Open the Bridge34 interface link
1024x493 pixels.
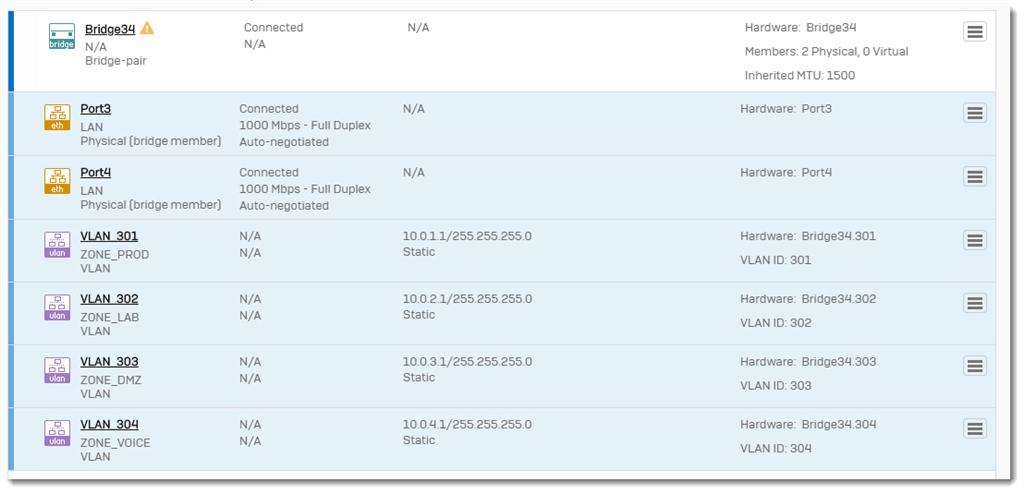coord(110,29)
